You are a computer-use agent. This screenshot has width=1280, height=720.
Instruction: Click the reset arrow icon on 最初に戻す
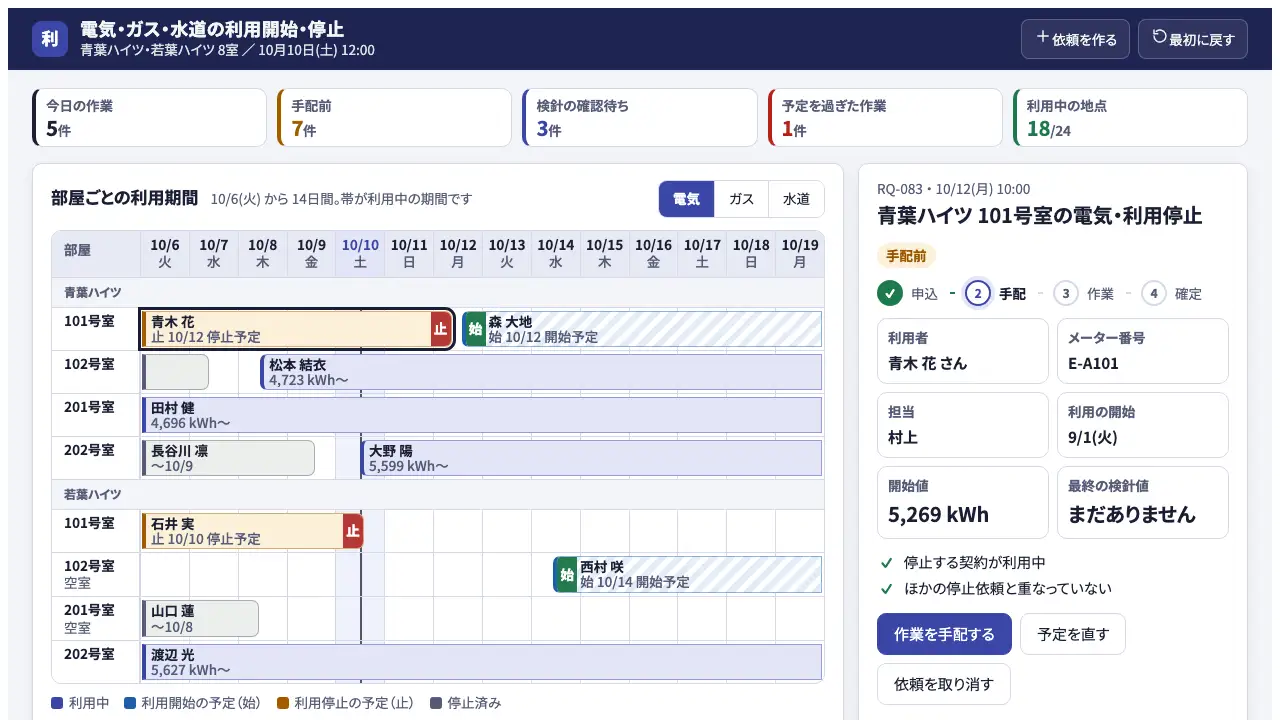click(1160, 38)
